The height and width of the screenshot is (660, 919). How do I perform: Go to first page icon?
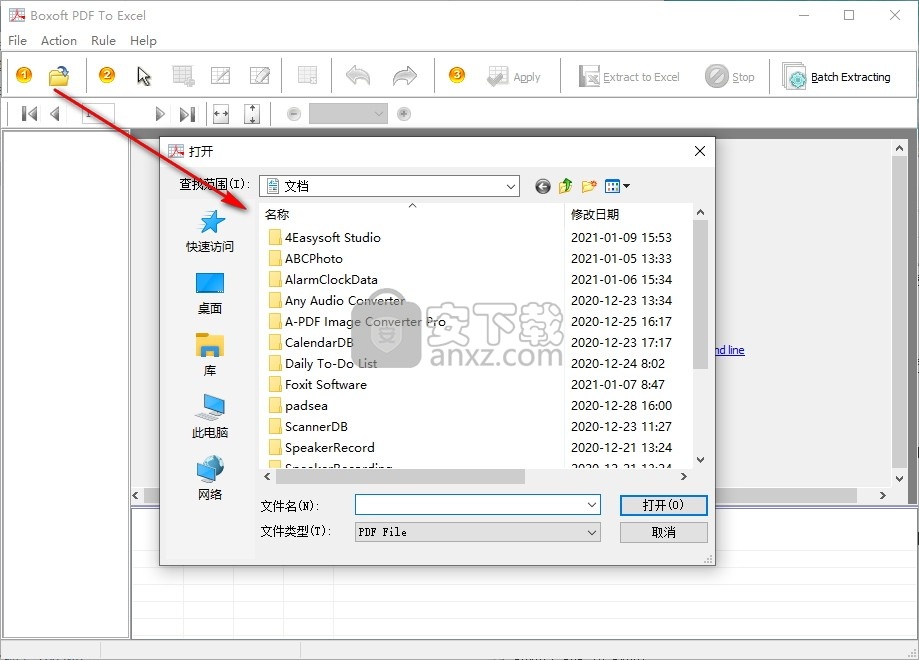(29, 114)
